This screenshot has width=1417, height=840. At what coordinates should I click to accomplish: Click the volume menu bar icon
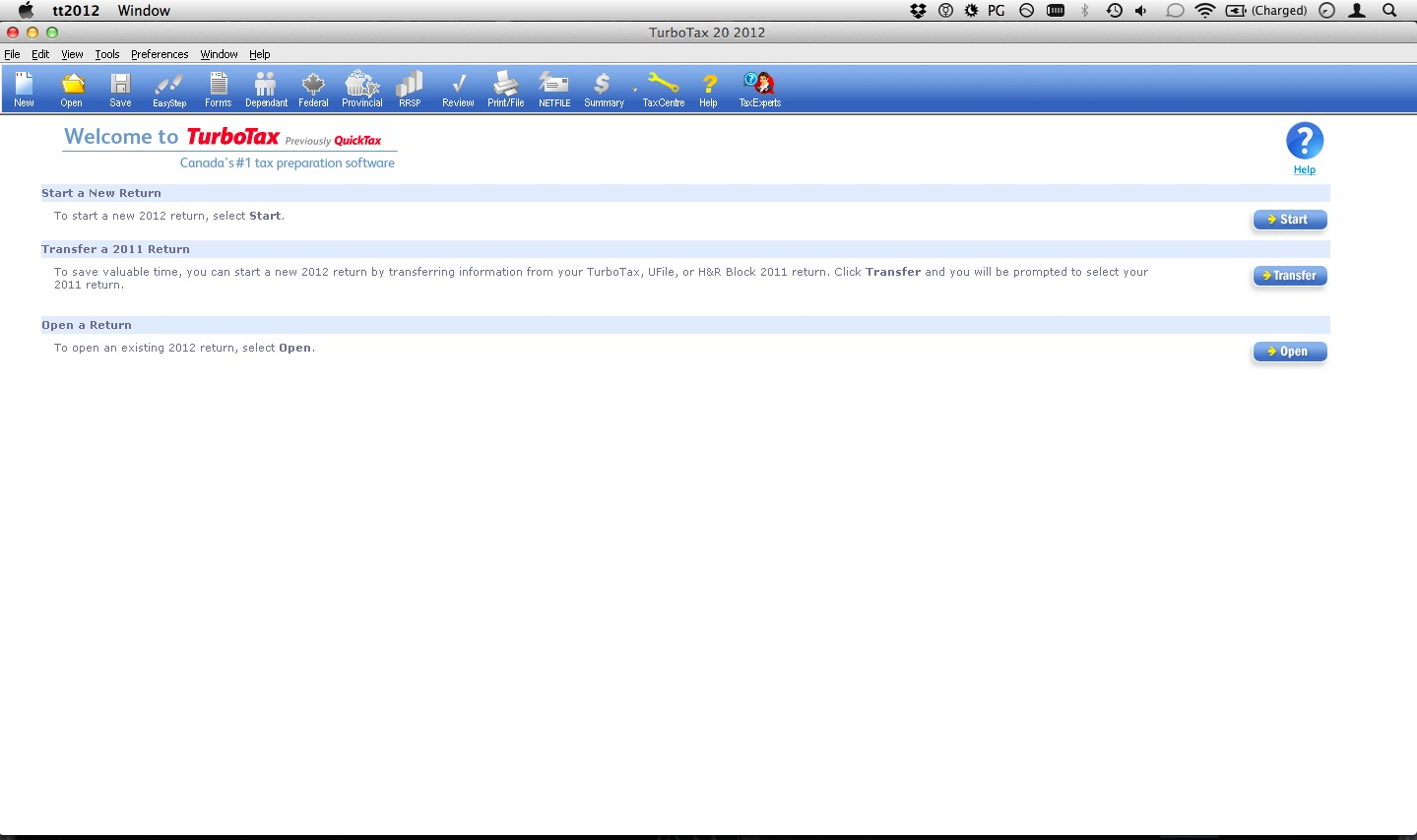pos(1141,10)
